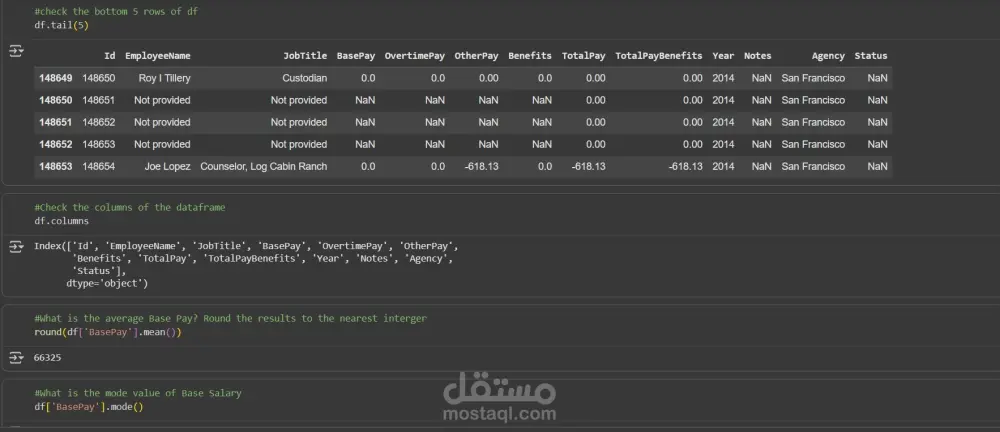Click the df['BasePay'].mode() code line
The image size is (1000, 432).
89,406
